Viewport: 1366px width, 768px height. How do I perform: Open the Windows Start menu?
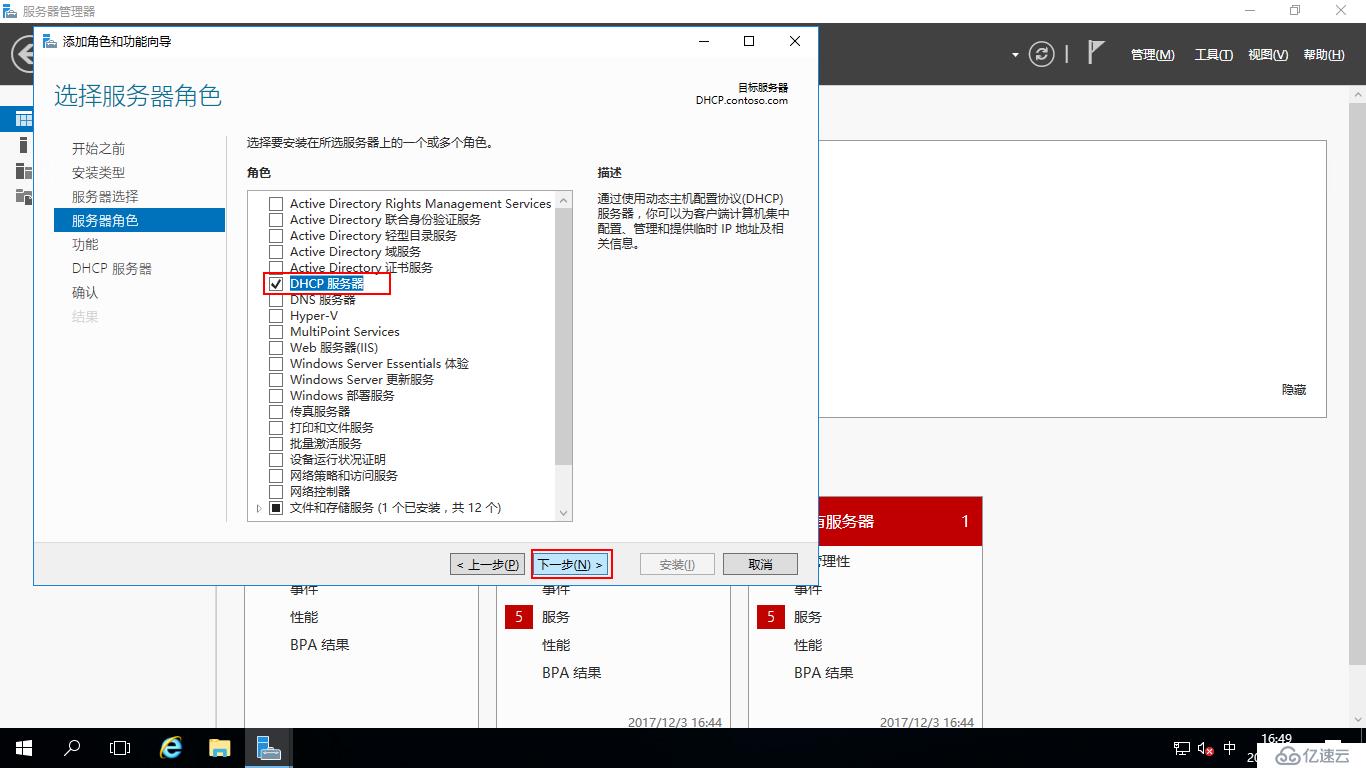[x=24, y=748]
